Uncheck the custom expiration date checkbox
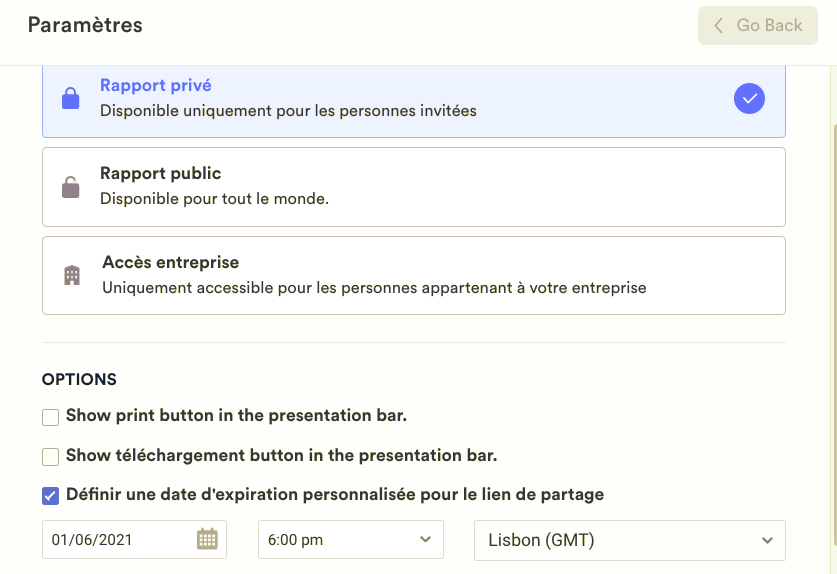The image size is (837, 574). [x=51, y=495]
